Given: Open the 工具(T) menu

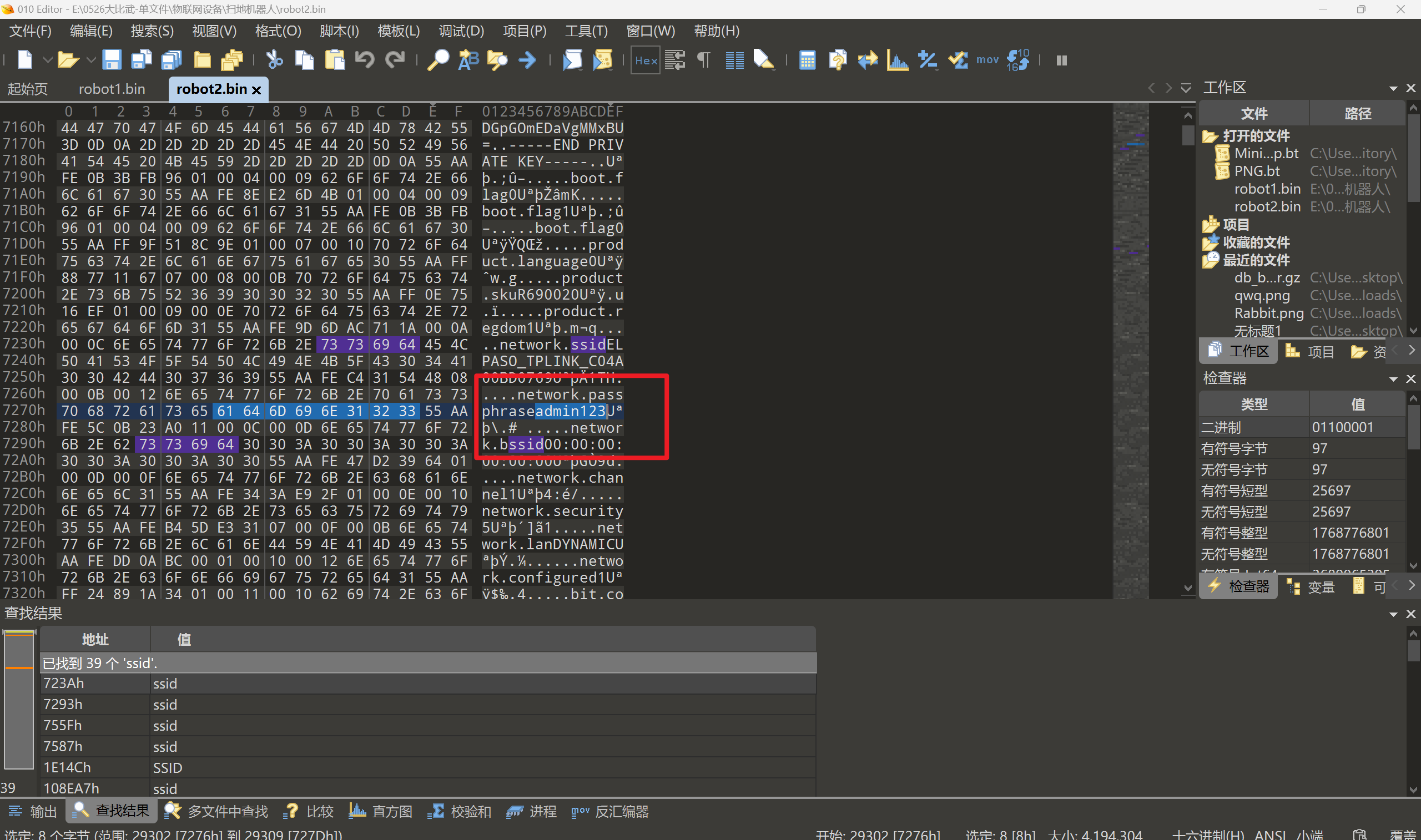Looking at the screenshot, I should pyautogui.click(x=587, y=31).
